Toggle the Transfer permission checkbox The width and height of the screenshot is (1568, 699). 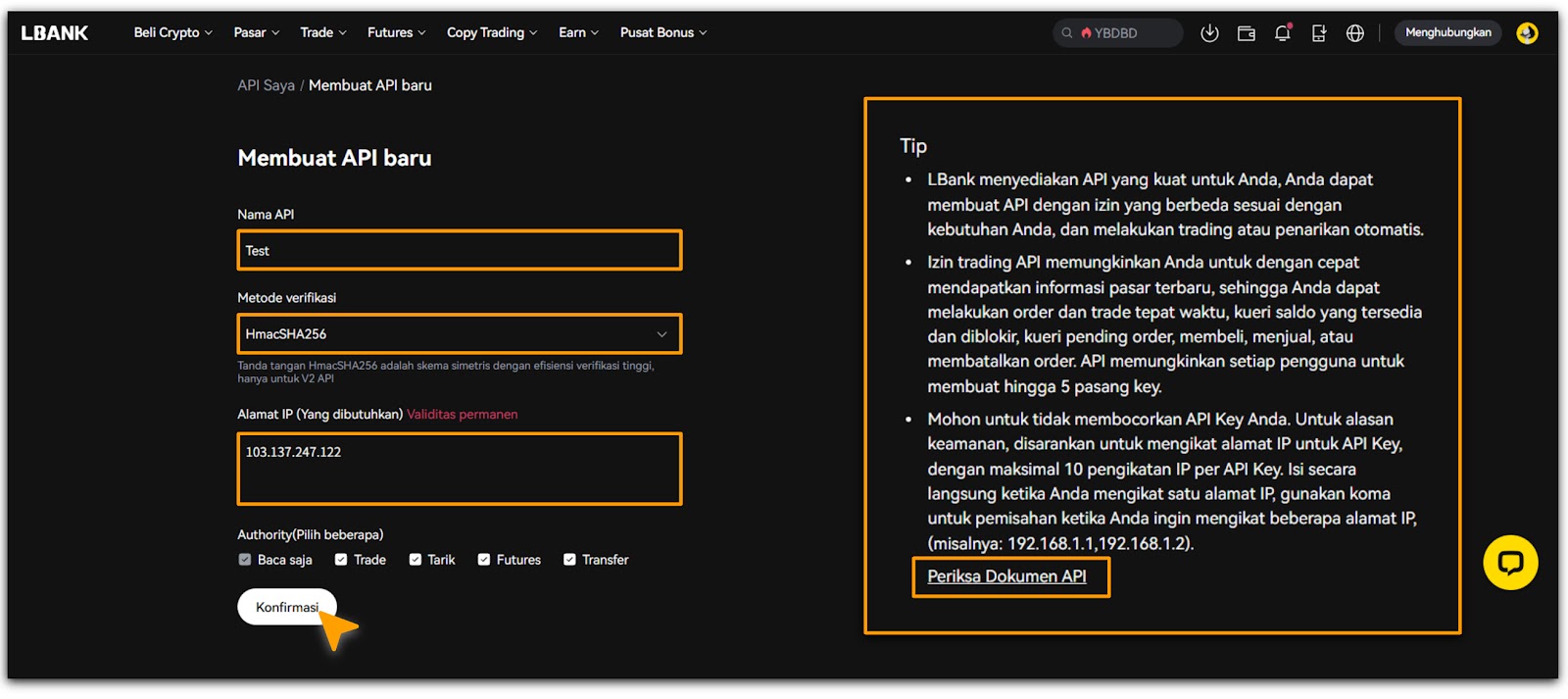pyautogui.click(x=569, y=560)
